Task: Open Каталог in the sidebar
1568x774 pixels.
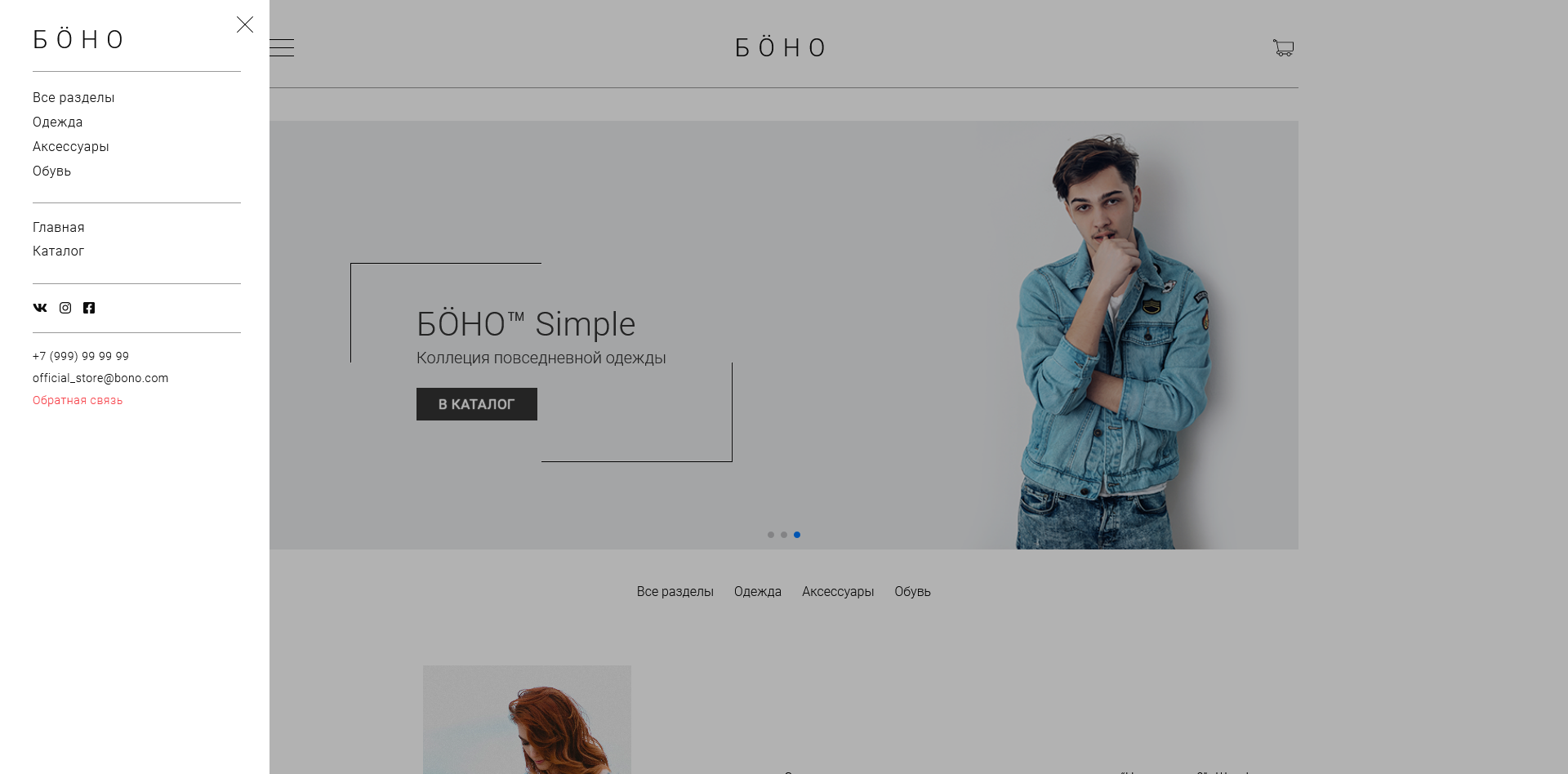Action: click(58, 251)
